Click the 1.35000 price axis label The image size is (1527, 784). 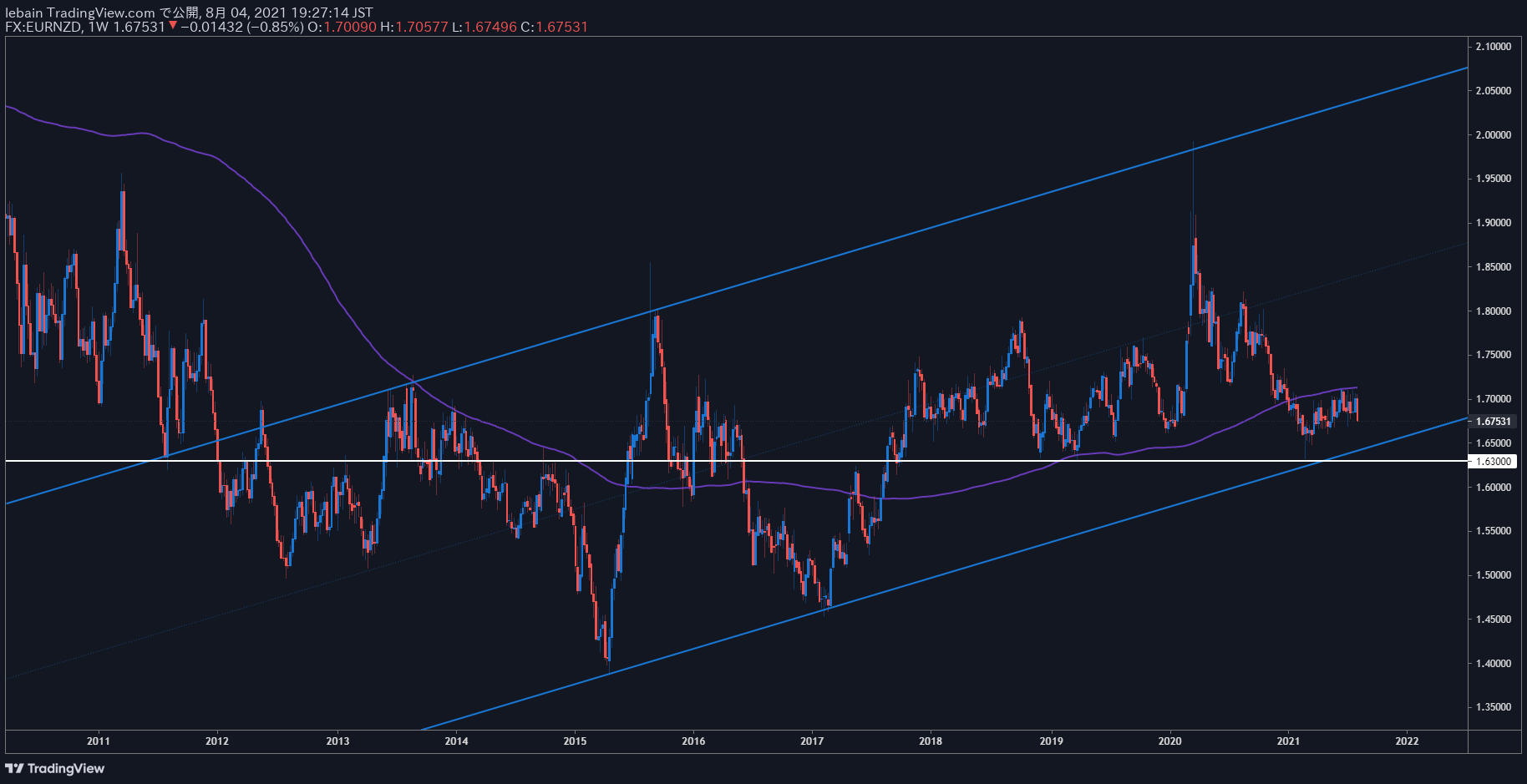point(1494,707)
